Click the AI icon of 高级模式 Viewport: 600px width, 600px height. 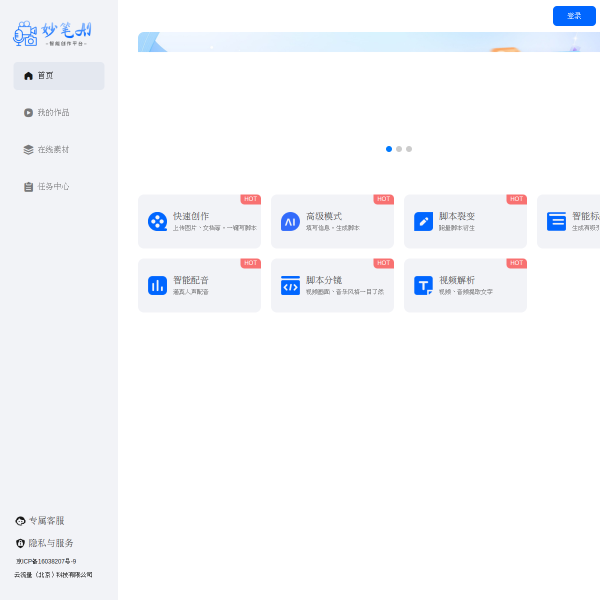tap(290, 221)
